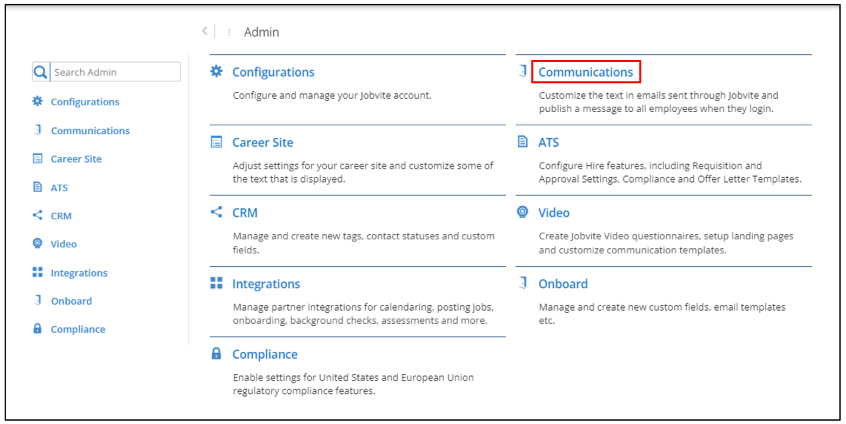Click the ATS document icon in main panel

[x=522, y=142]
